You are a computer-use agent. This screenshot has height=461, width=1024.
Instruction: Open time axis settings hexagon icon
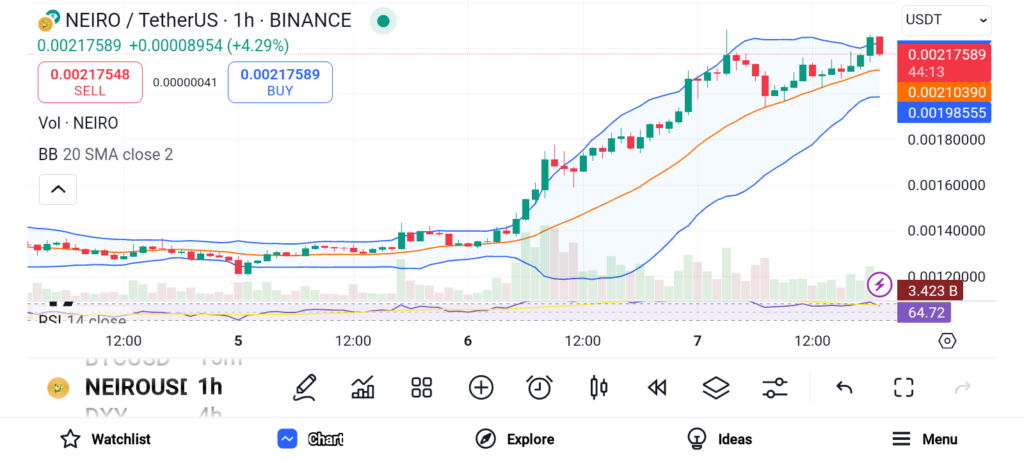pyautogui.click(x=947, y=341)
